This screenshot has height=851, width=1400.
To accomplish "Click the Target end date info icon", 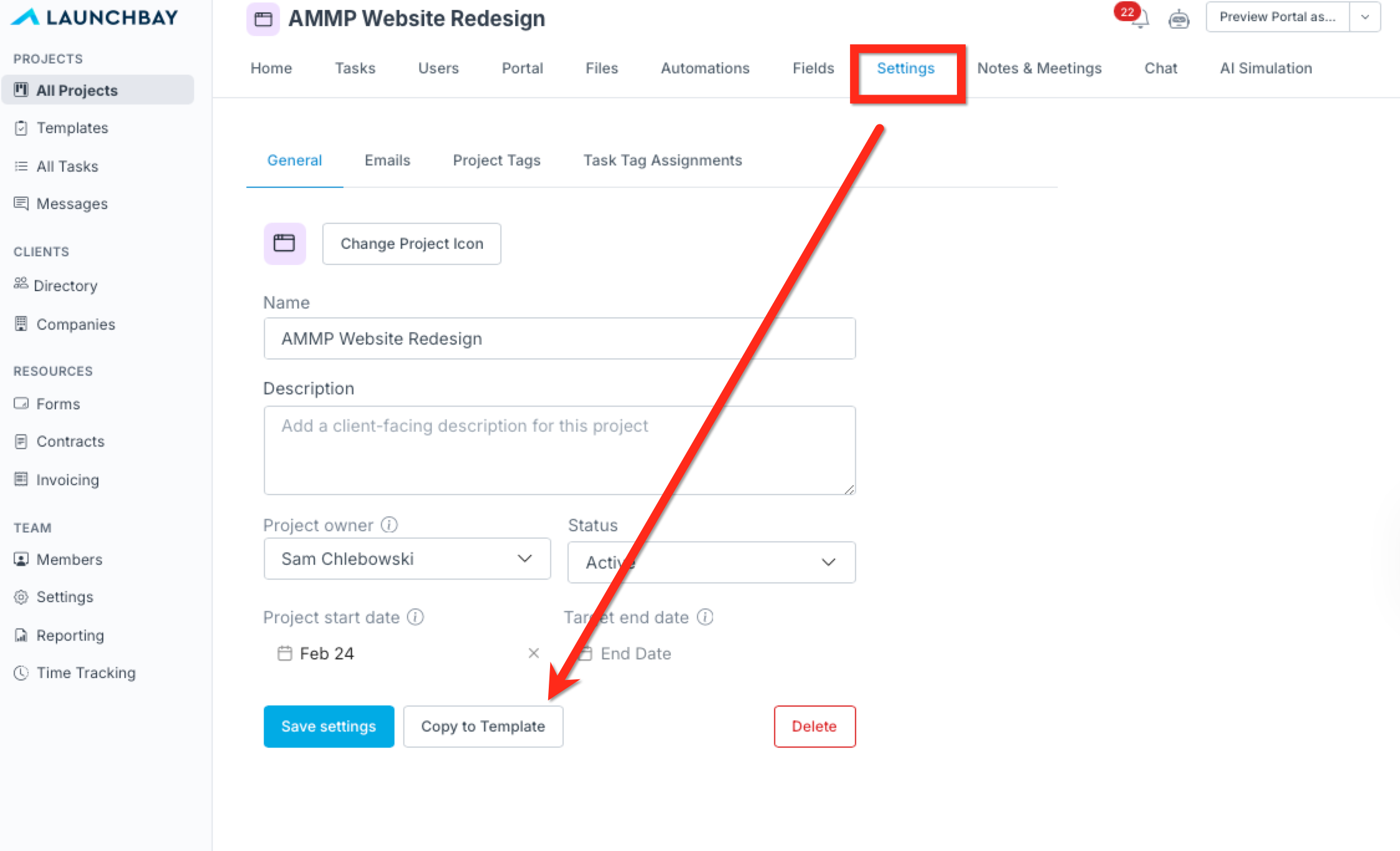I will click(x=705, y=617).
